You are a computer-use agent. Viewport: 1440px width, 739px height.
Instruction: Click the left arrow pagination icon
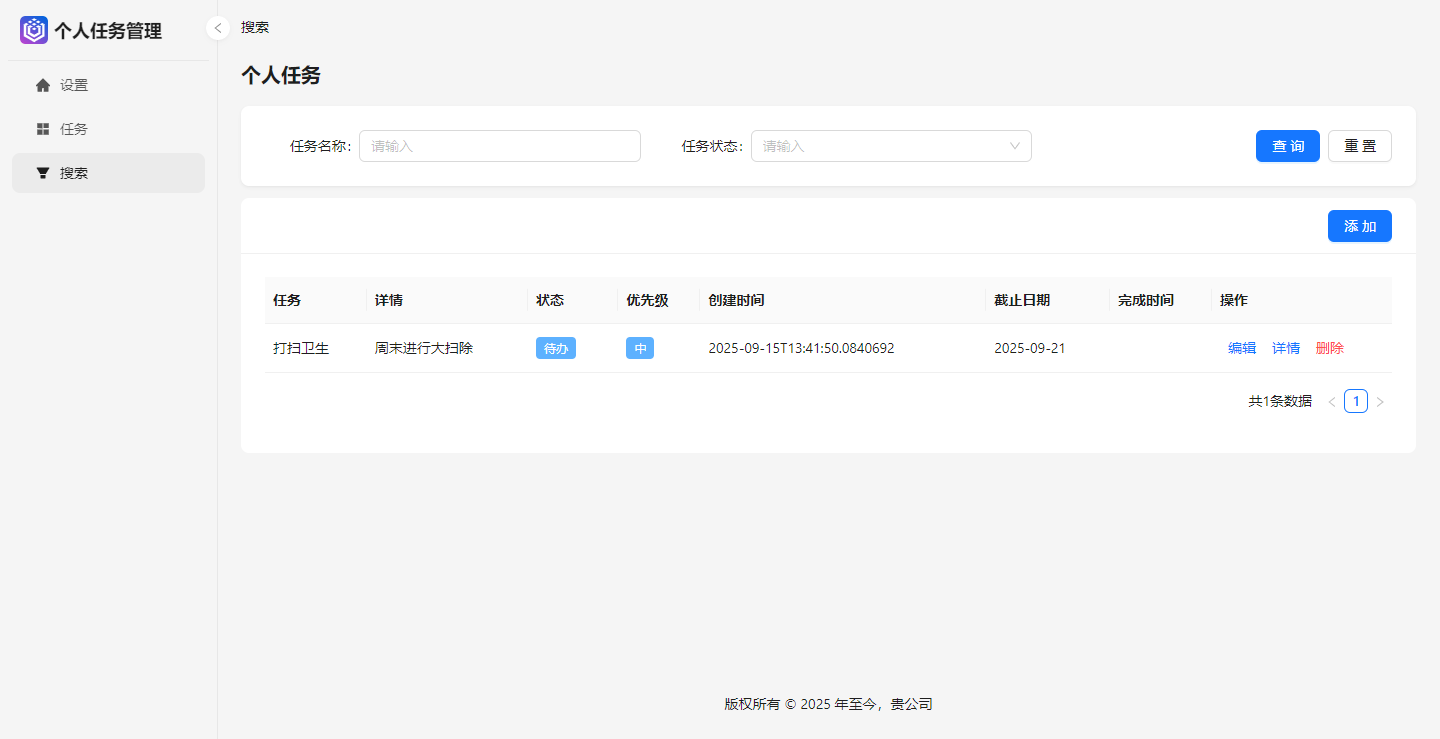pyautogui.click(x=1332, y=400)
